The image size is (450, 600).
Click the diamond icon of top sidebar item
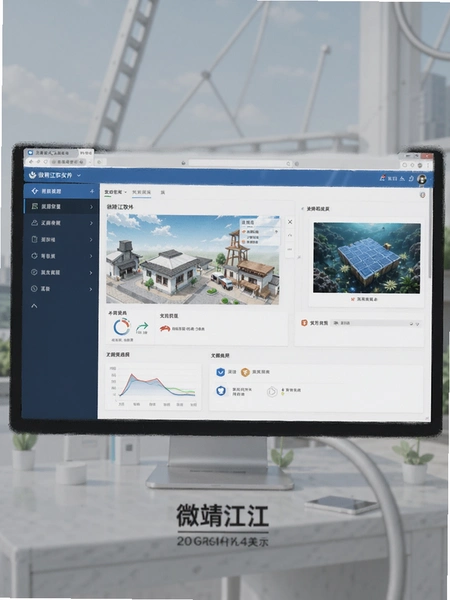tap(35, 191)
